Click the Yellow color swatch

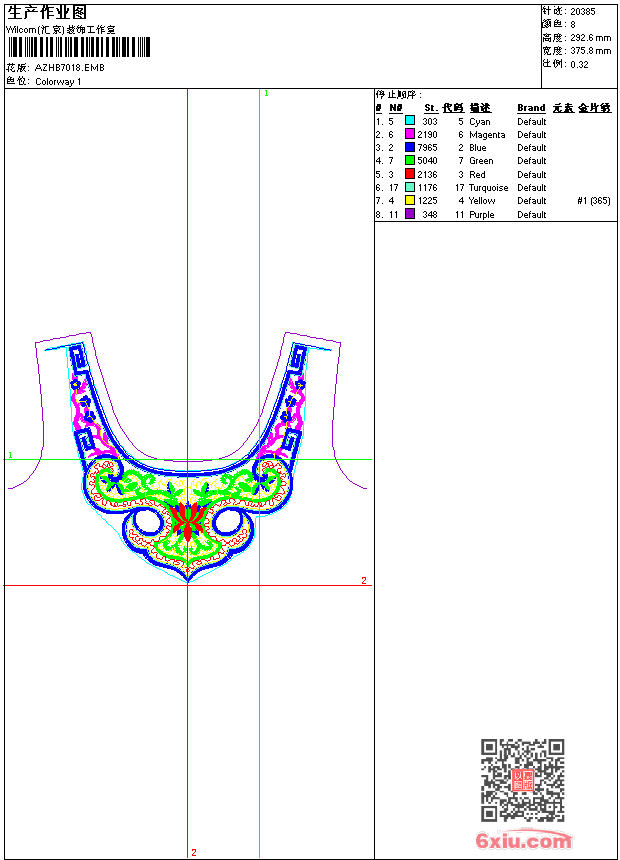[410, 200]
